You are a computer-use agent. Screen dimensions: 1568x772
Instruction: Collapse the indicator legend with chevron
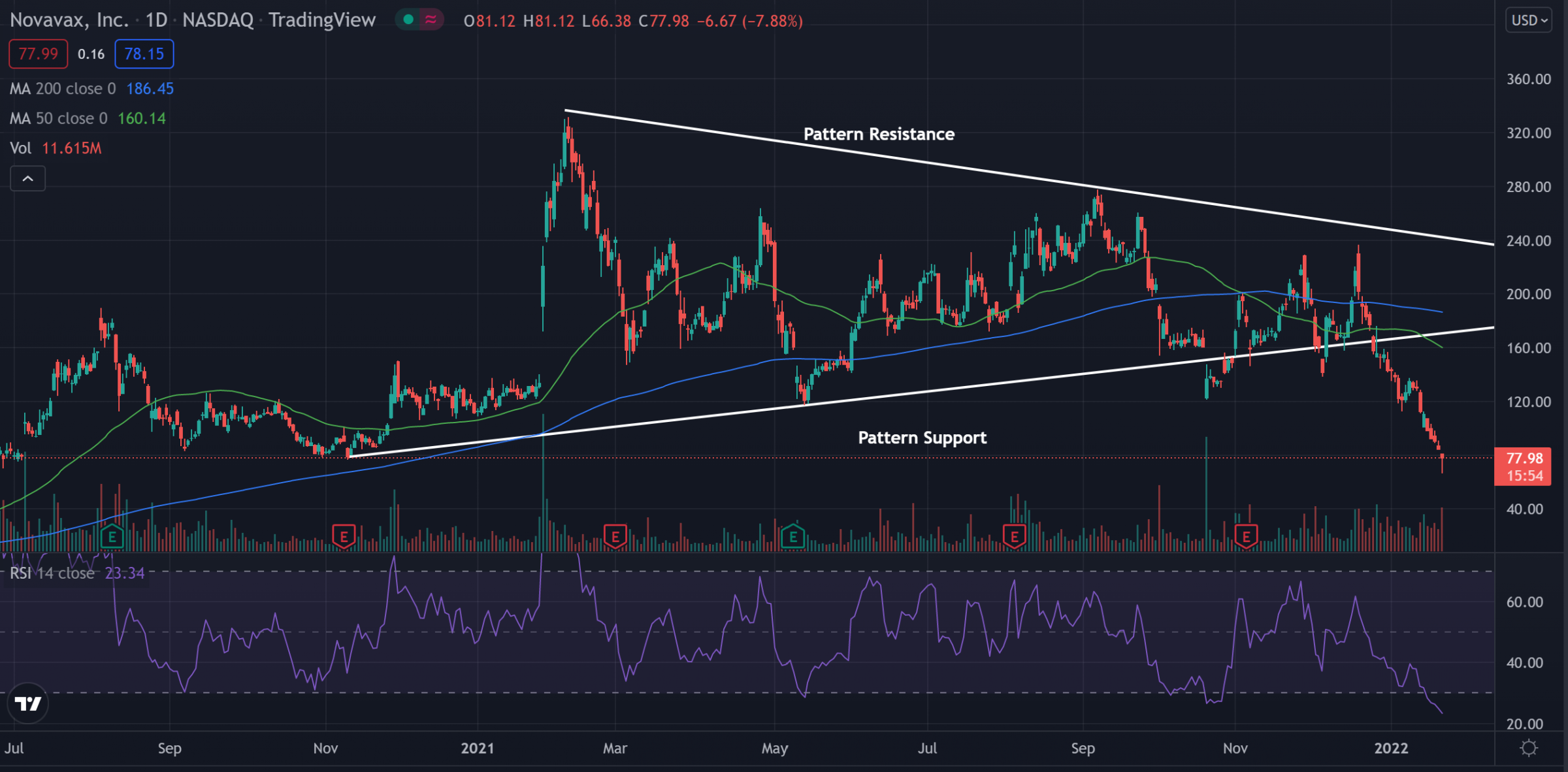[x=27, y=178]
